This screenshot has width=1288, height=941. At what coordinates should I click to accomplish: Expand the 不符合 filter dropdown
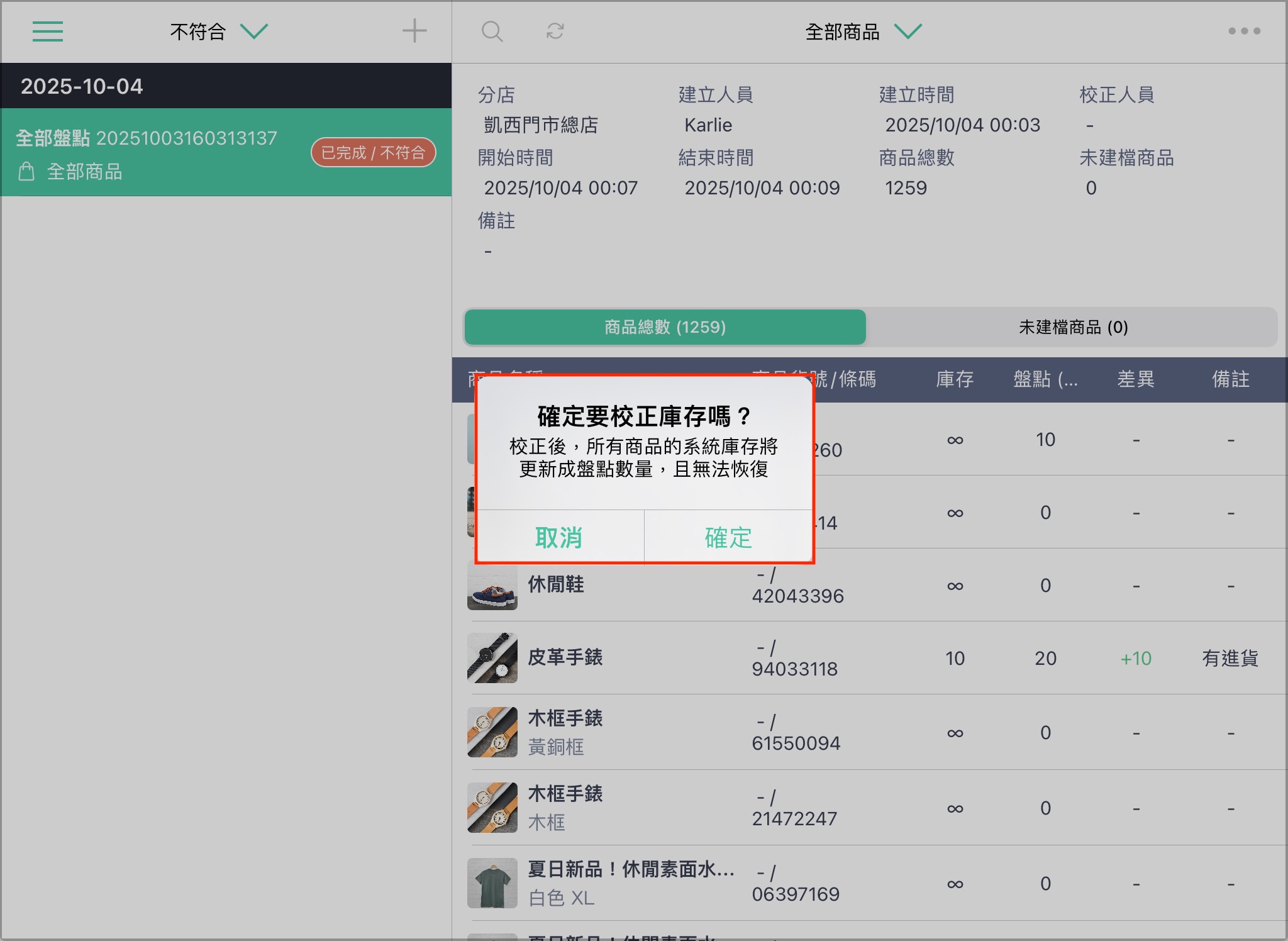[219, 31]
